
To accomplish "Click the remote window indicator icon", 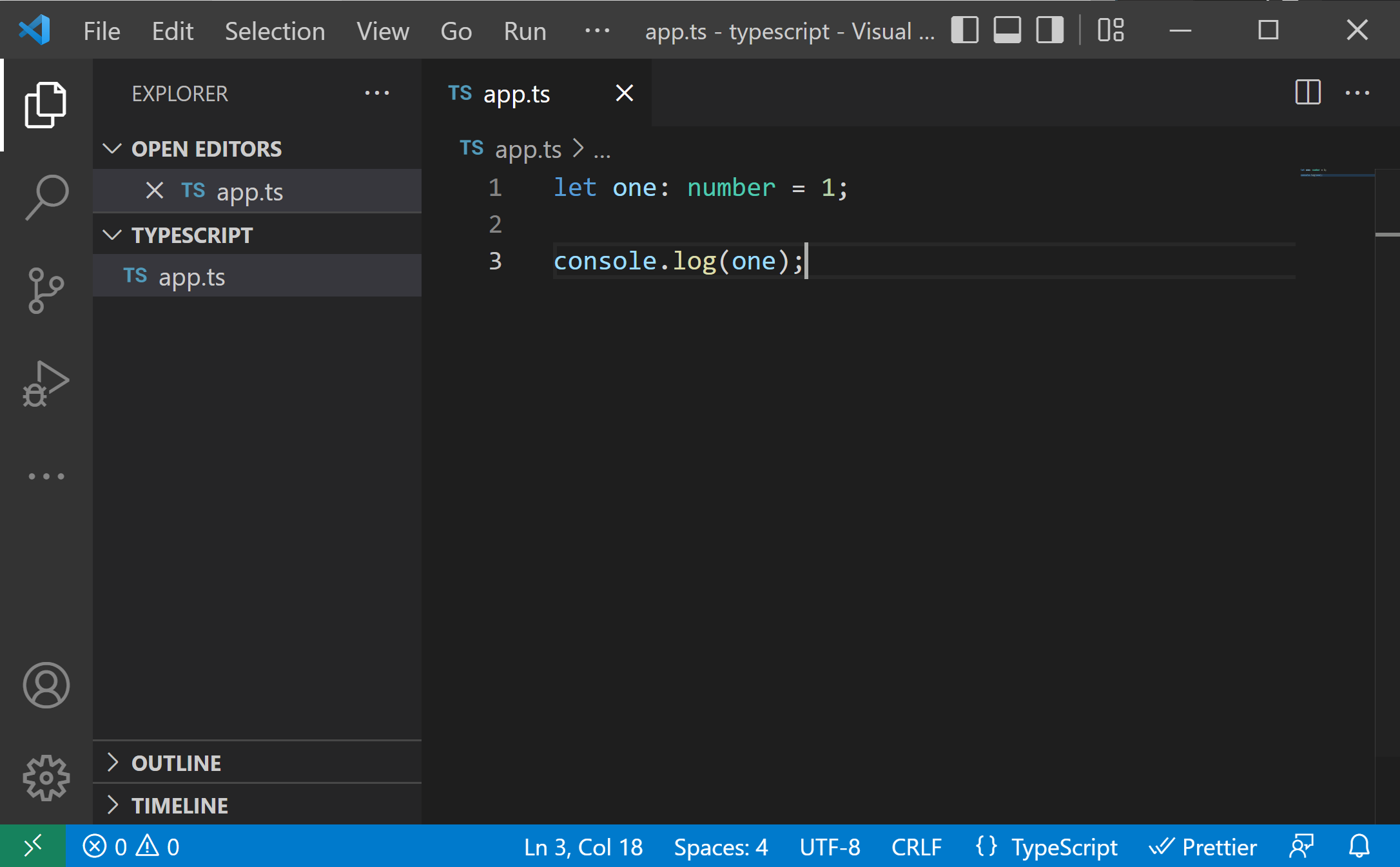I will (x=32, y=846).
